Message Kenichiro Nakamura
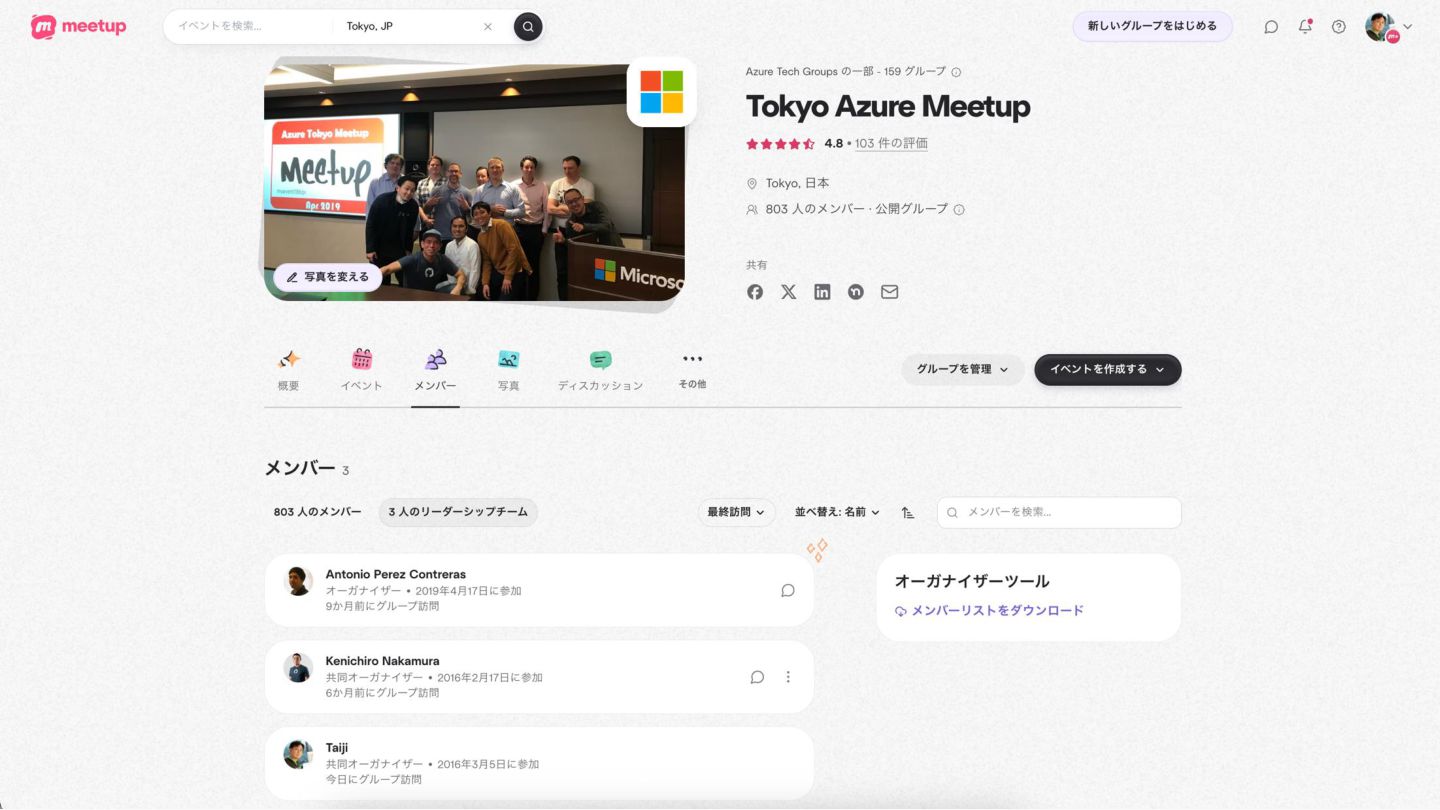The height and width of the screenshot is (810, 1440). 757,677
